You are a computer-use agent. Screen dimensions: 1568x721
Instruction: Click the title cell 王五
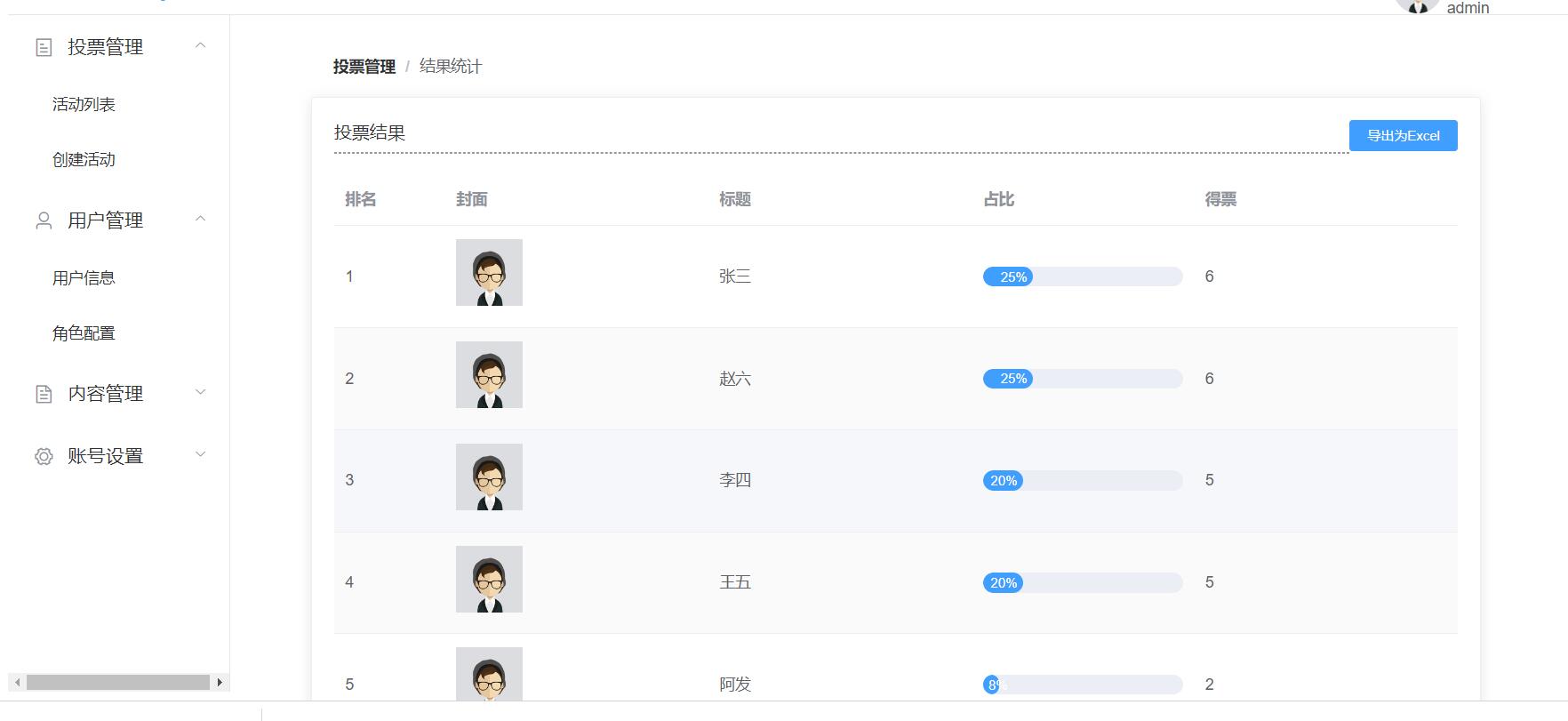735,582
